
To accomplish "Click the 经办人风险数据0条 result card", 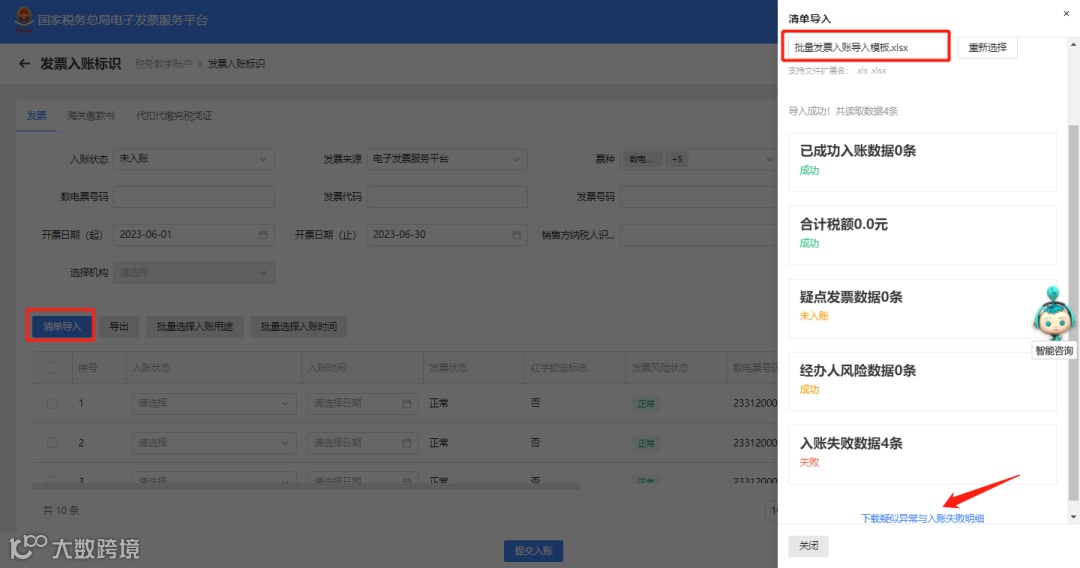I will tap(922, 381).
